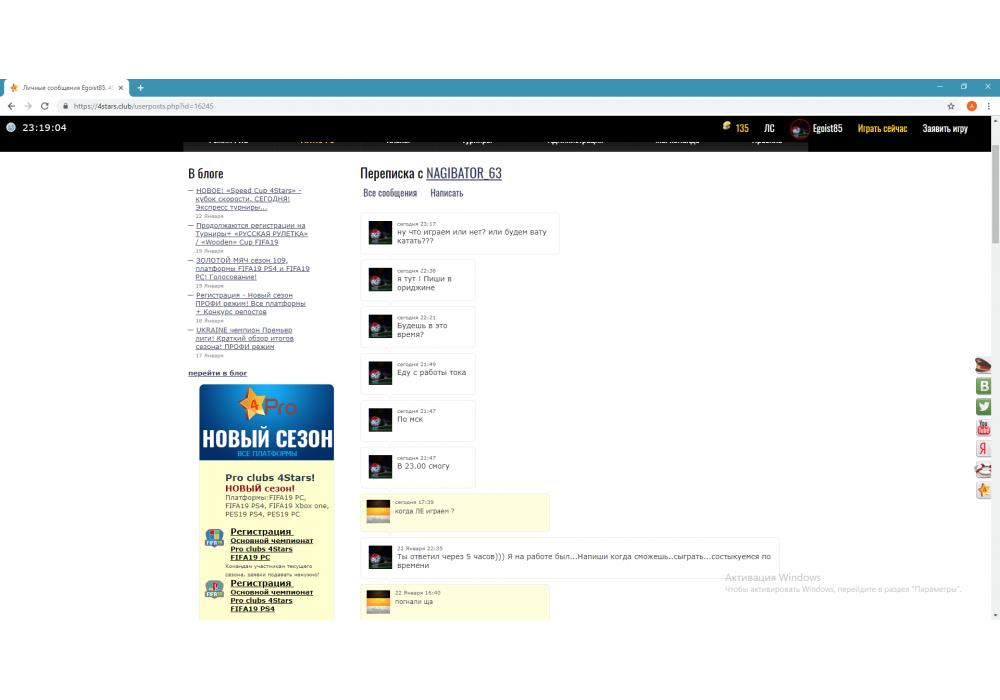This screenshot has height=700, width=1000.
Task: Click 'Играть сейчас' in the header
Action: click(x=882, y=128)
